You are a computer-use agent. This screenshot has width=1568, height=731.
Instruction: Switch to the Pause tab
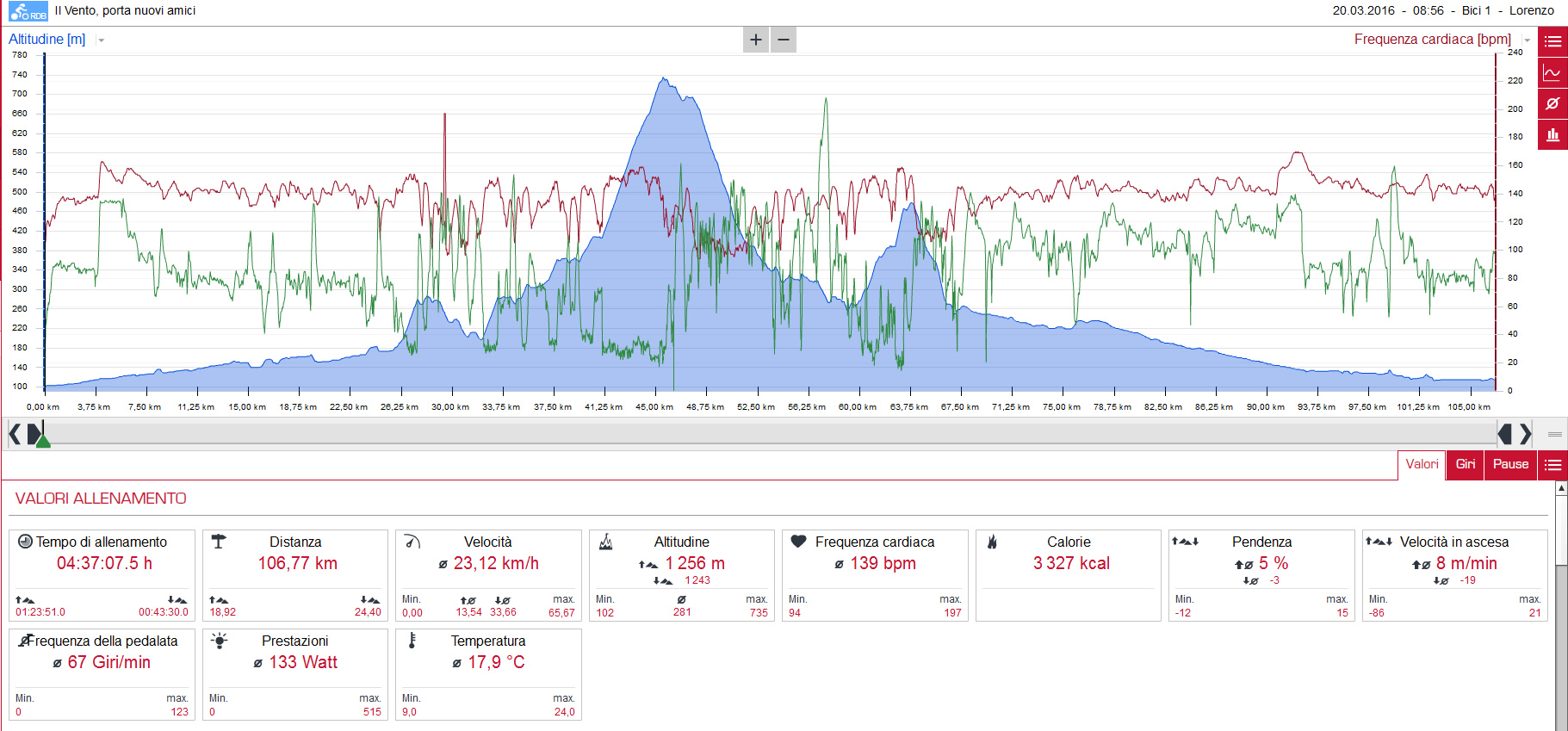click(1511, 464)
